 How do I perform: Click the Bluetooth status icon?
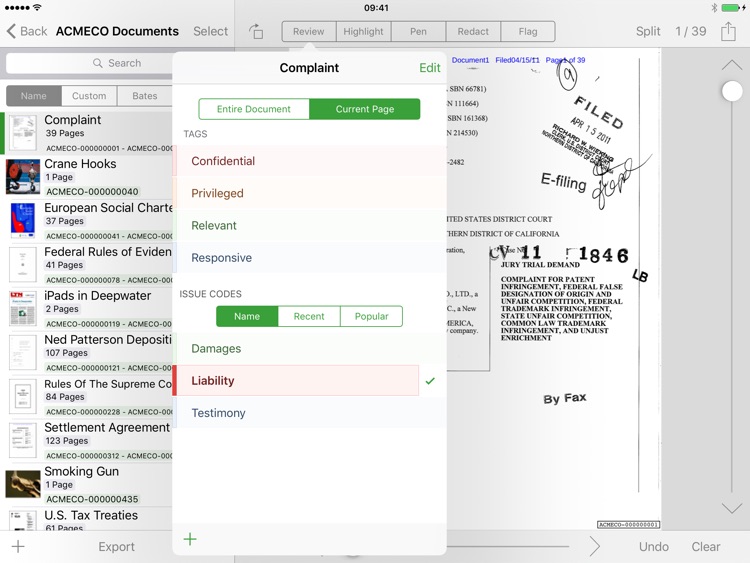coord(714,8)
